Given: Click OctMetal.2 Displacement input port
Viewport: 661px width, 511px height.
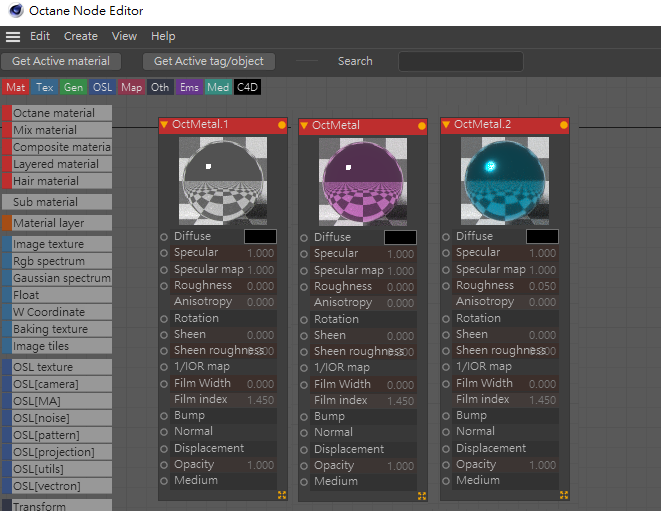Looking at the screenshot, I should click(x=446, y=449).
